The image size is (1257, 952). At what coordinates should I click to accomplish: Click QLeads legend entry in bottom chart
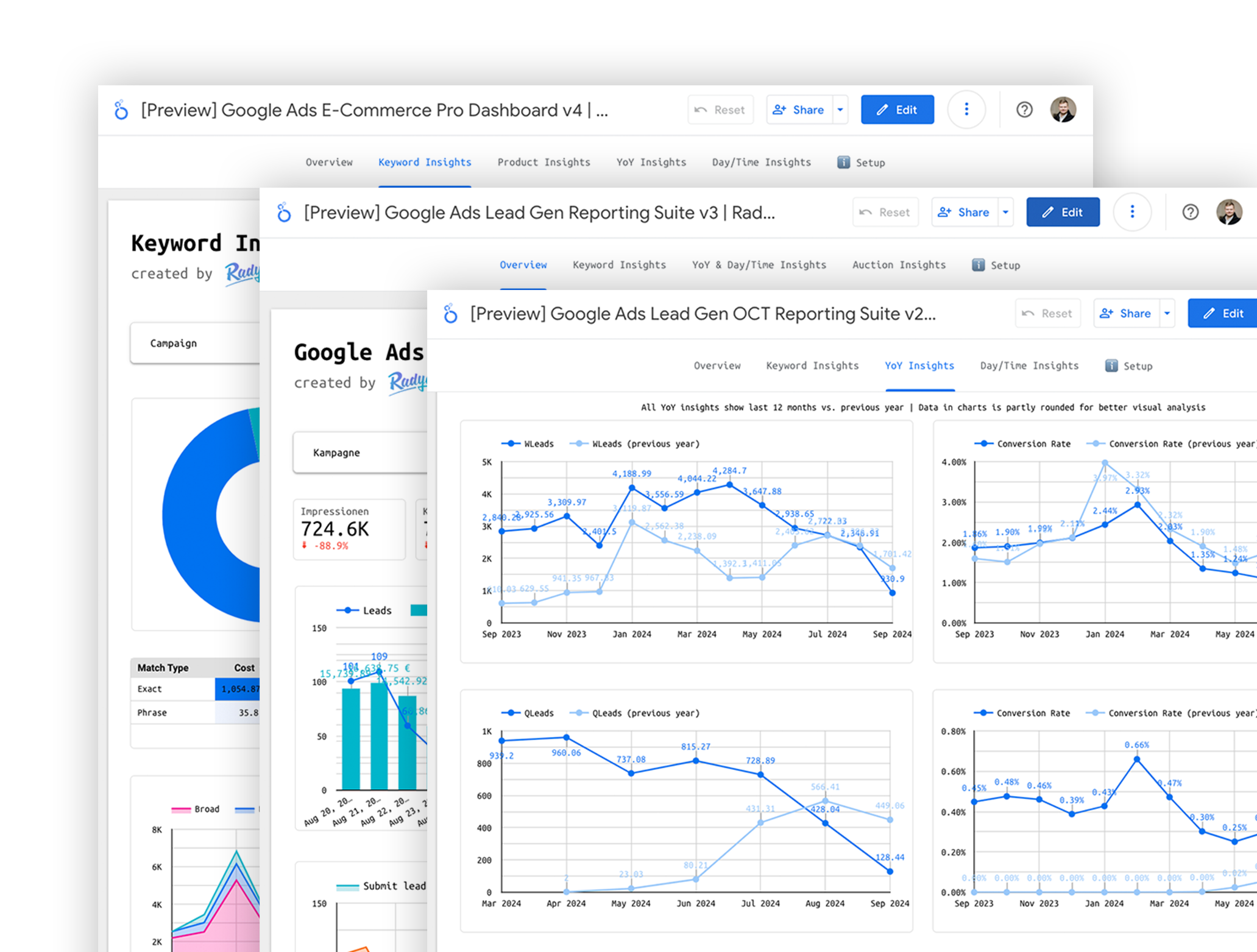click(x=527, y=713)
